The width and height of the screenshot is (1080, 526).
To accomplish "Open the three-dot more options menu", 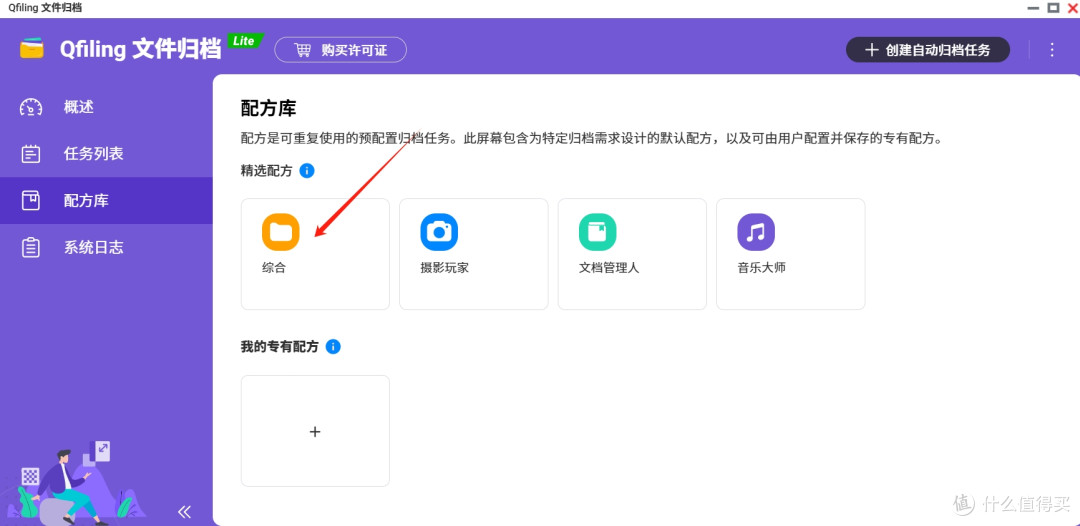I will (1052, 50).
